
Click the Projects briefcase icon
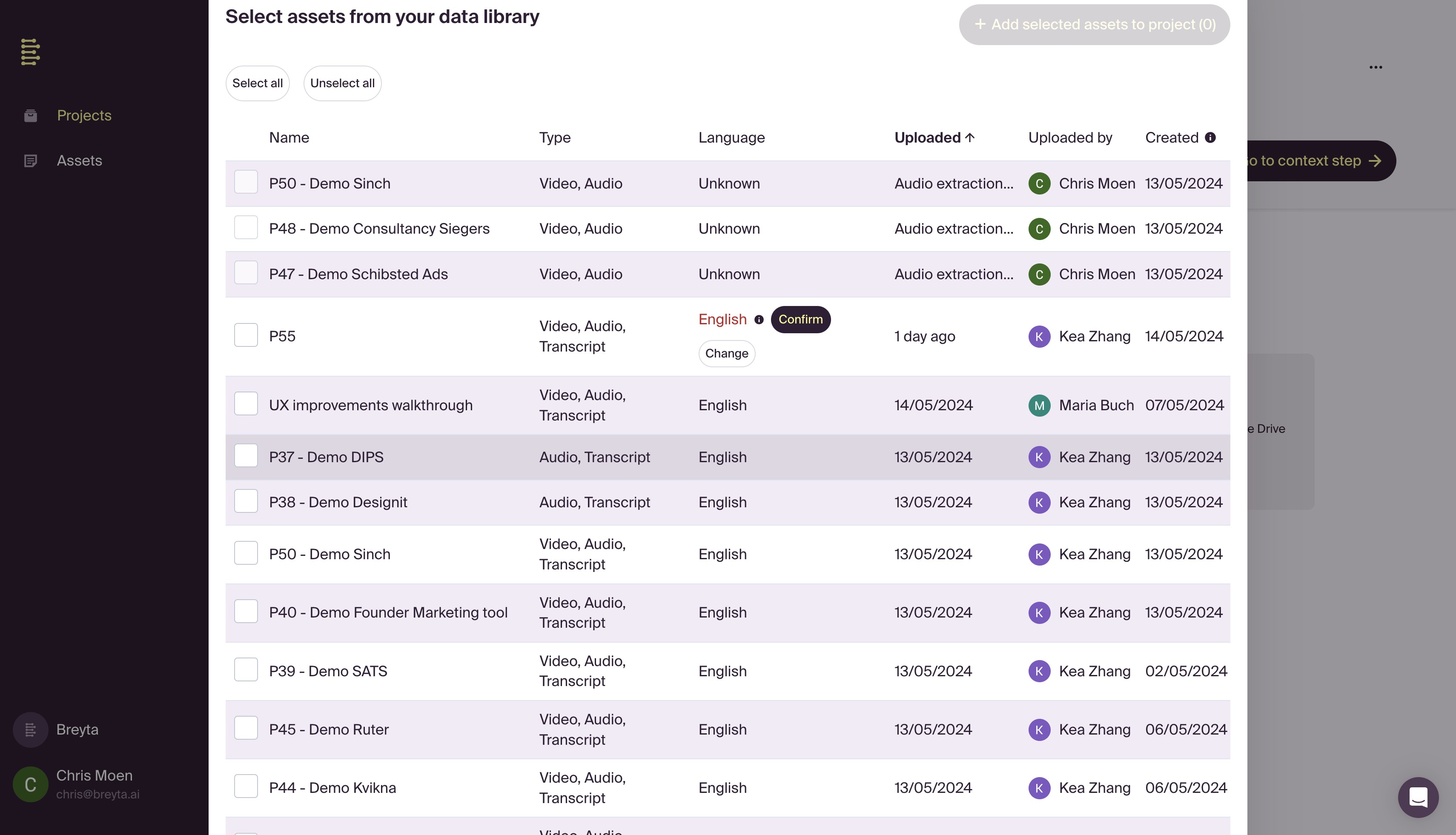(30, 116)
